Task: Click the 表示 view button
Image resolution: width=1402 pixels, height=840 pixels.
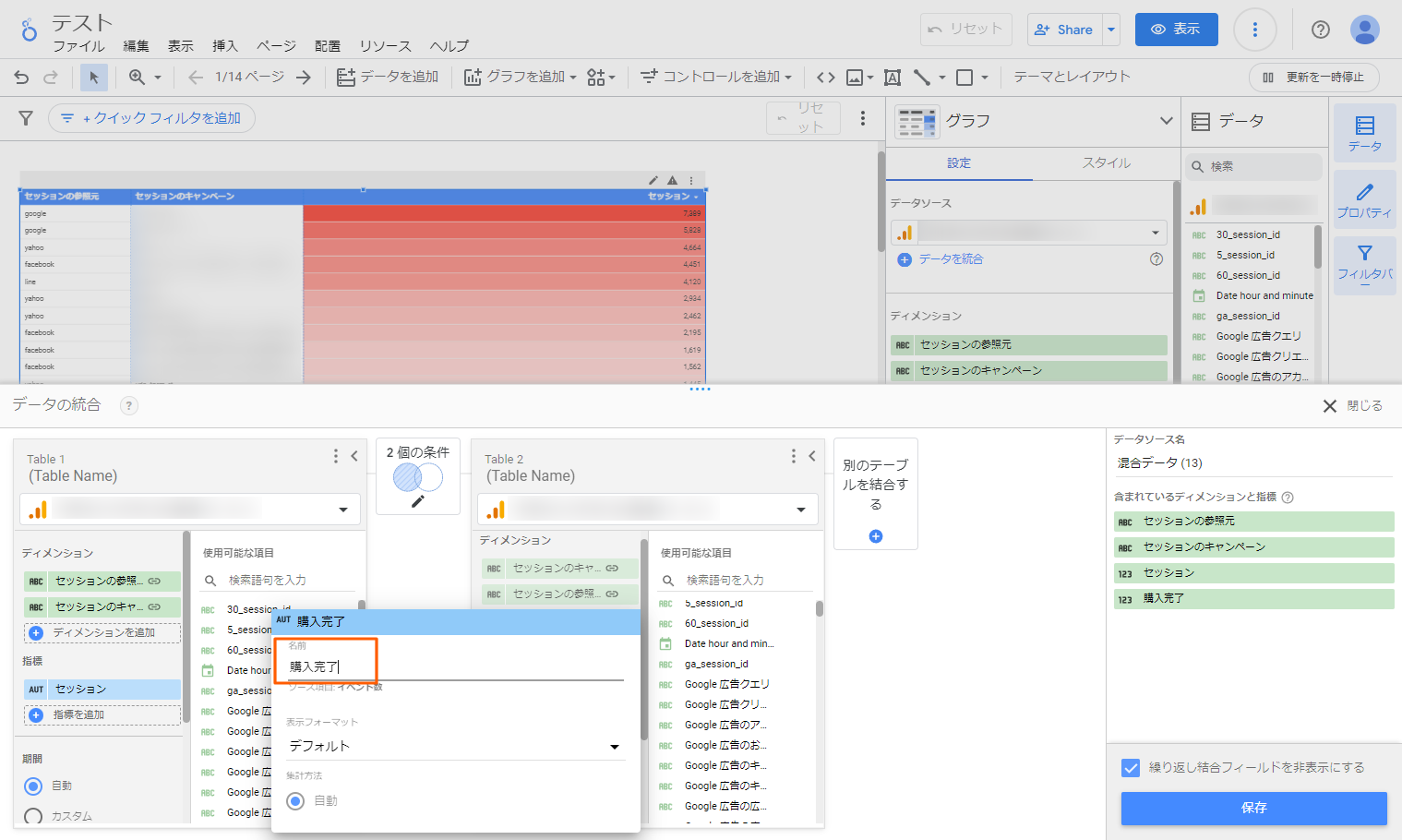Action: [1177, 30]
